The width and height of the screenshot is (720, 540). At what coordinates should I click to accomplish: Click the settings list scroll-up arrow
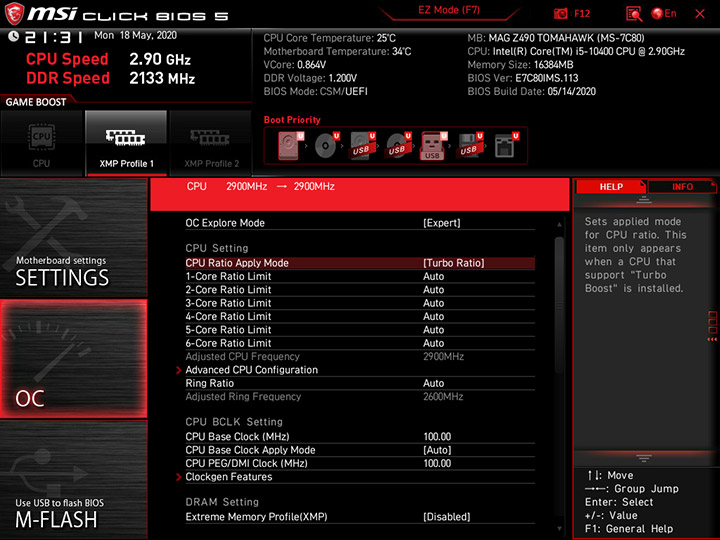point(559,225)
